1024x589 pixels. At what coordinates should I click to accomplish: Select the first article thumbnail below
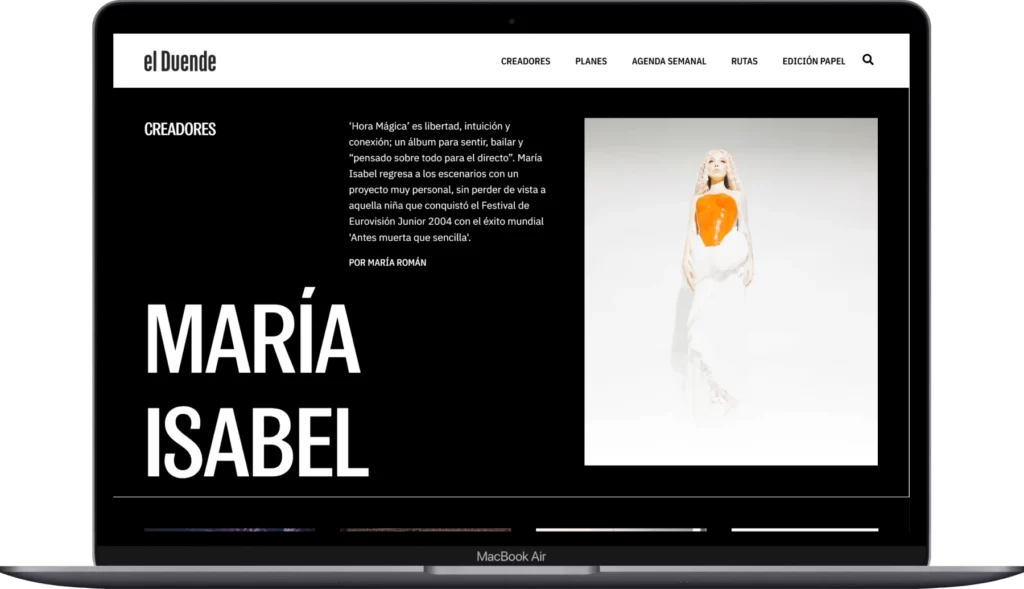point(229,530)
